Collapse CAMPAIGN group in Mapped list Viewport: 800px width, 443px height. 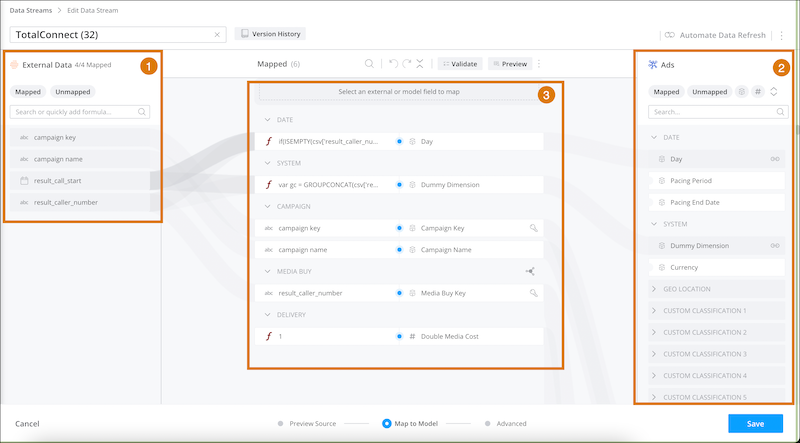point(267,207)
